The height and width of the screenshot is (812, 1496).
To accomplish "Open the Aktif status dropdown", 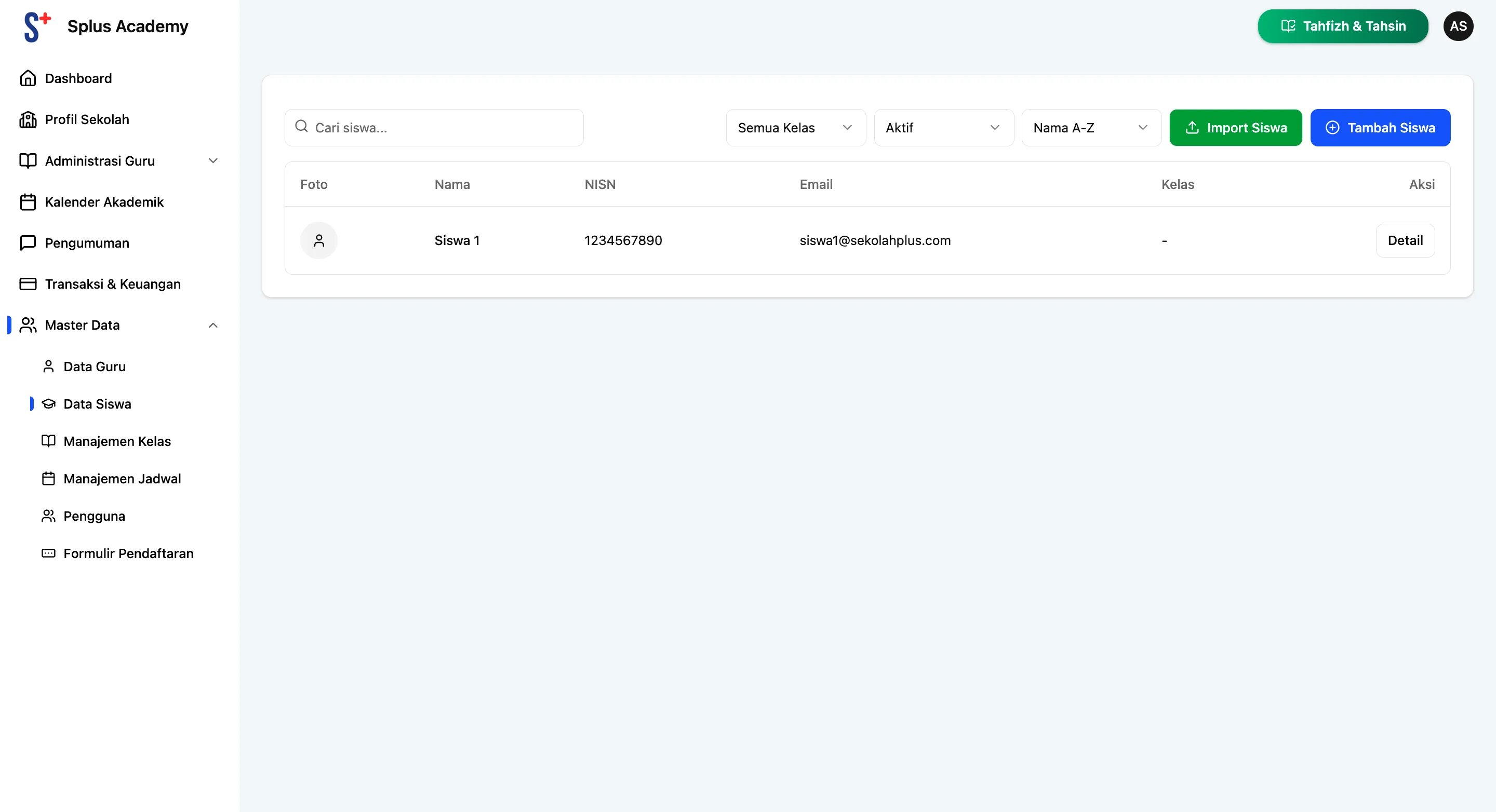I will click(x=943, y=127).
